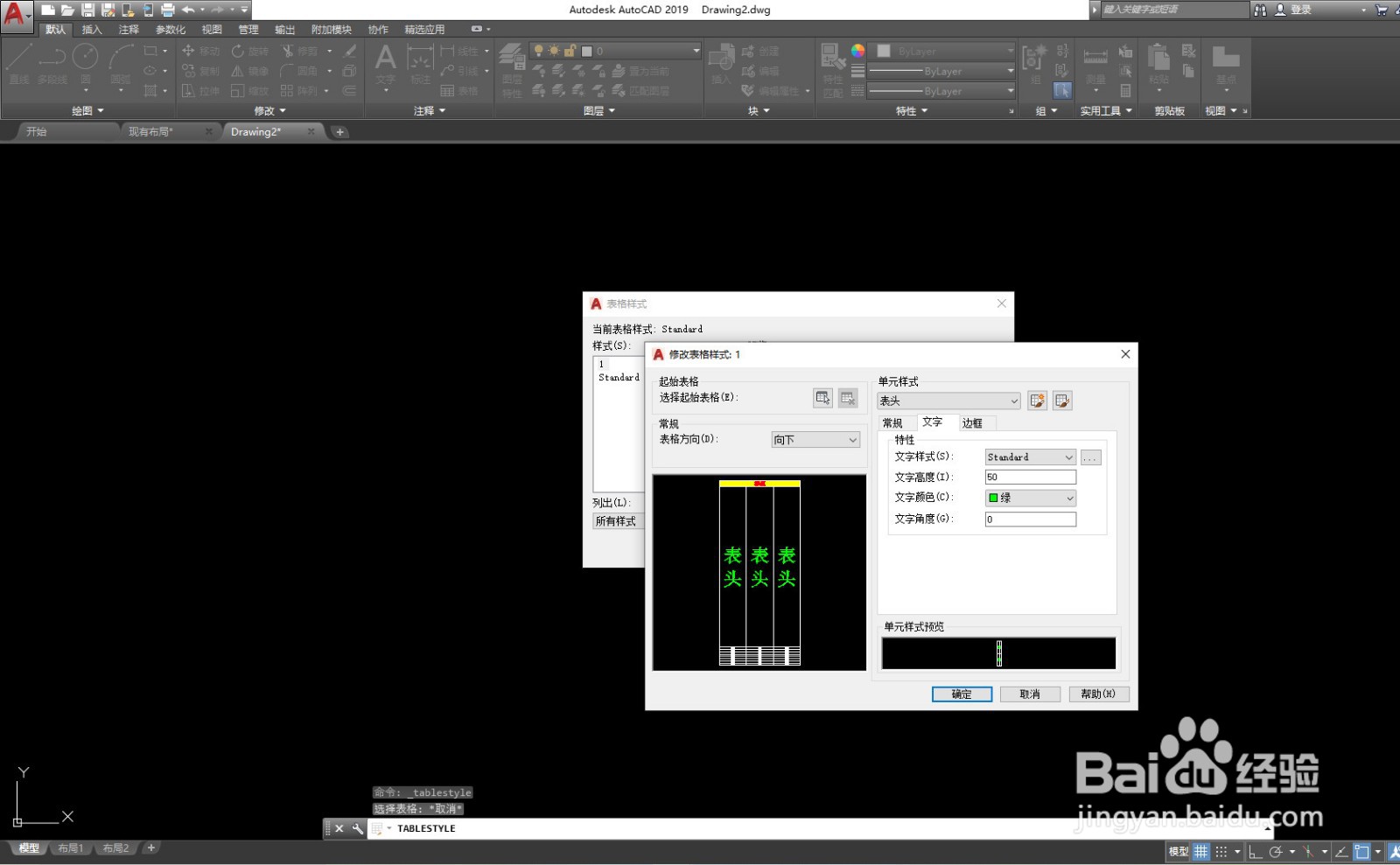1400x865 pixels.
Task: Expand the 特性 panel title
Action: click(x=911, y=111)
